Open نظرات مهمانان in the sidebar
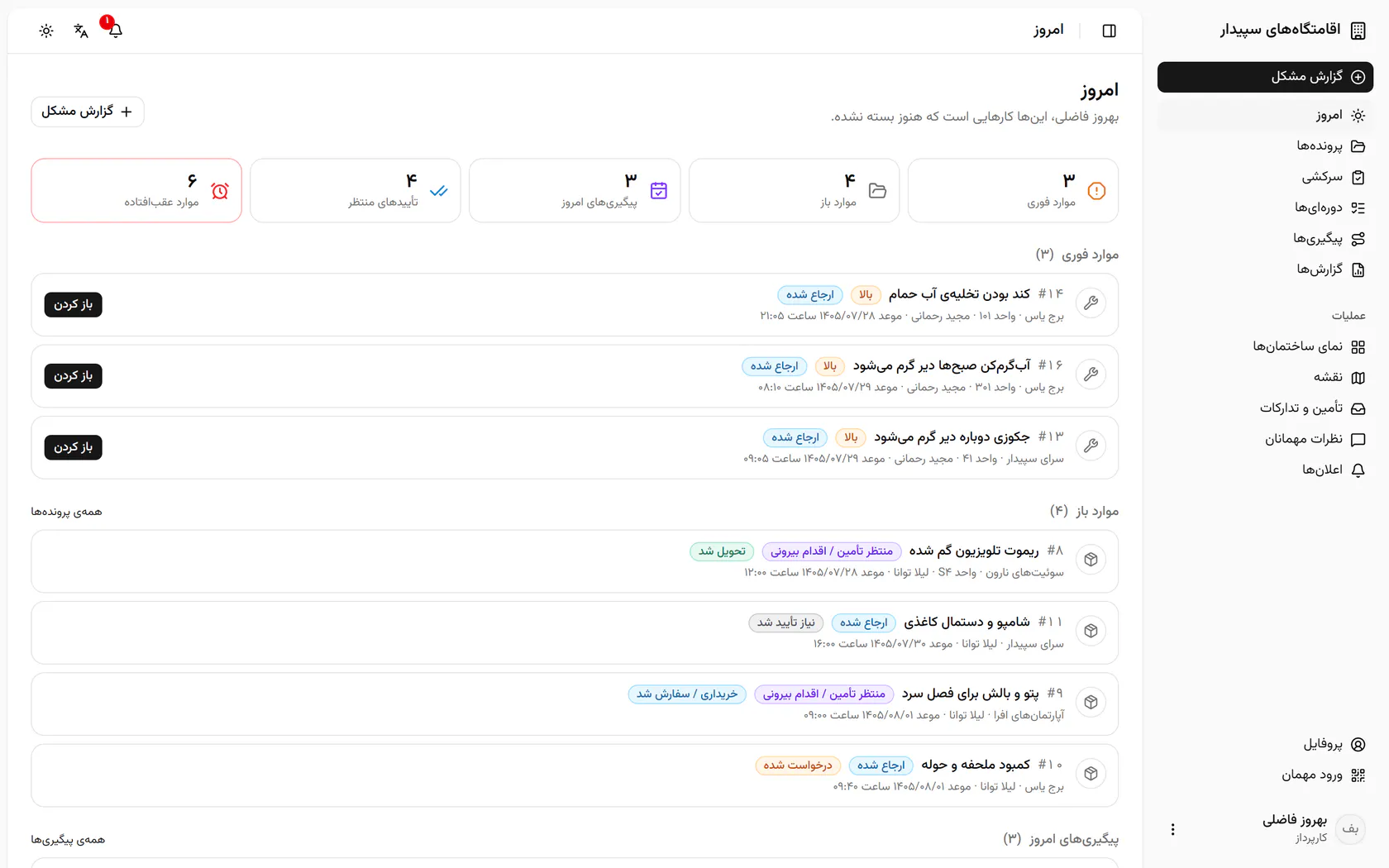 (x=1265, y=439)
